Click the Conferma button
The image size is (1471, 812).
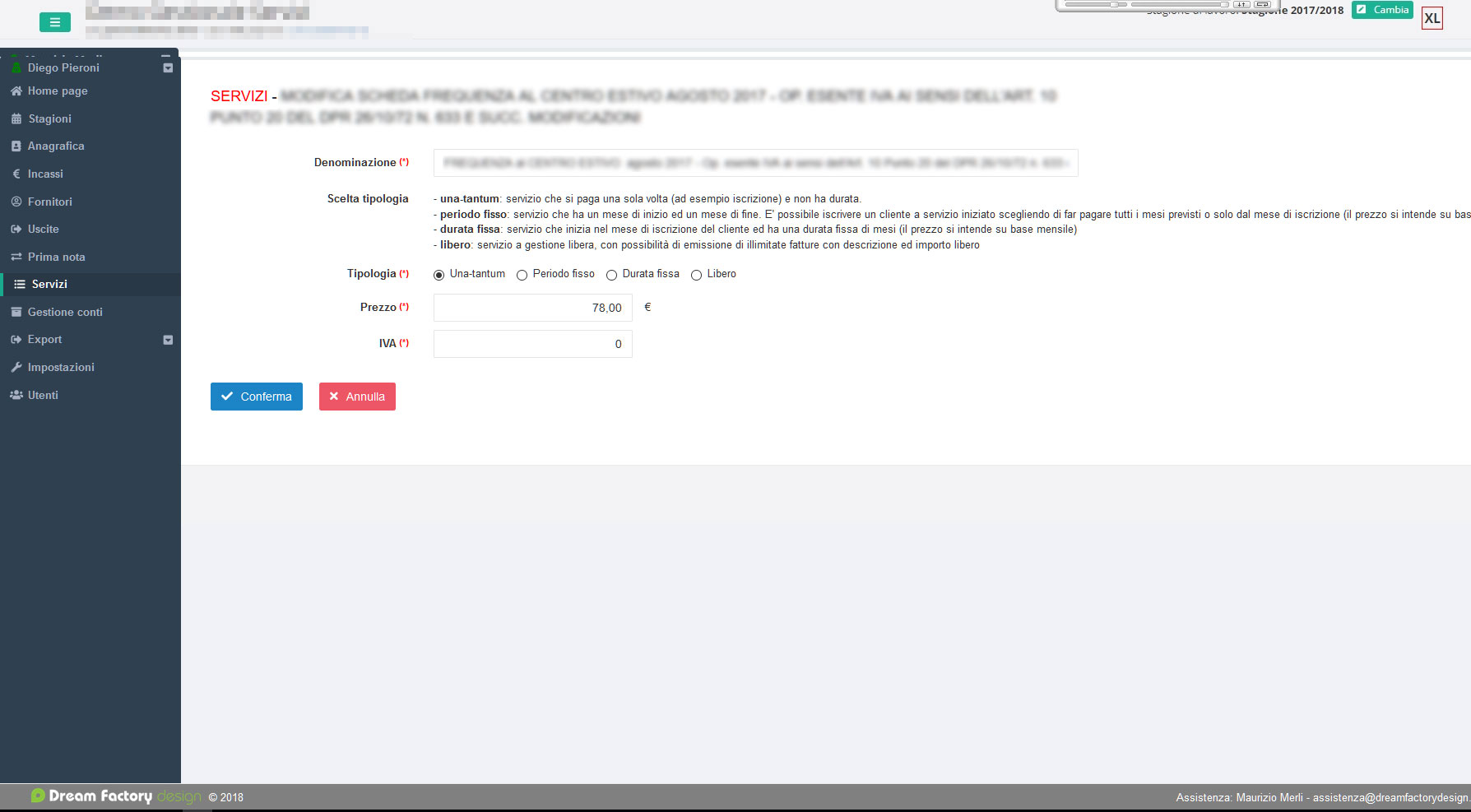click(257, 397)
